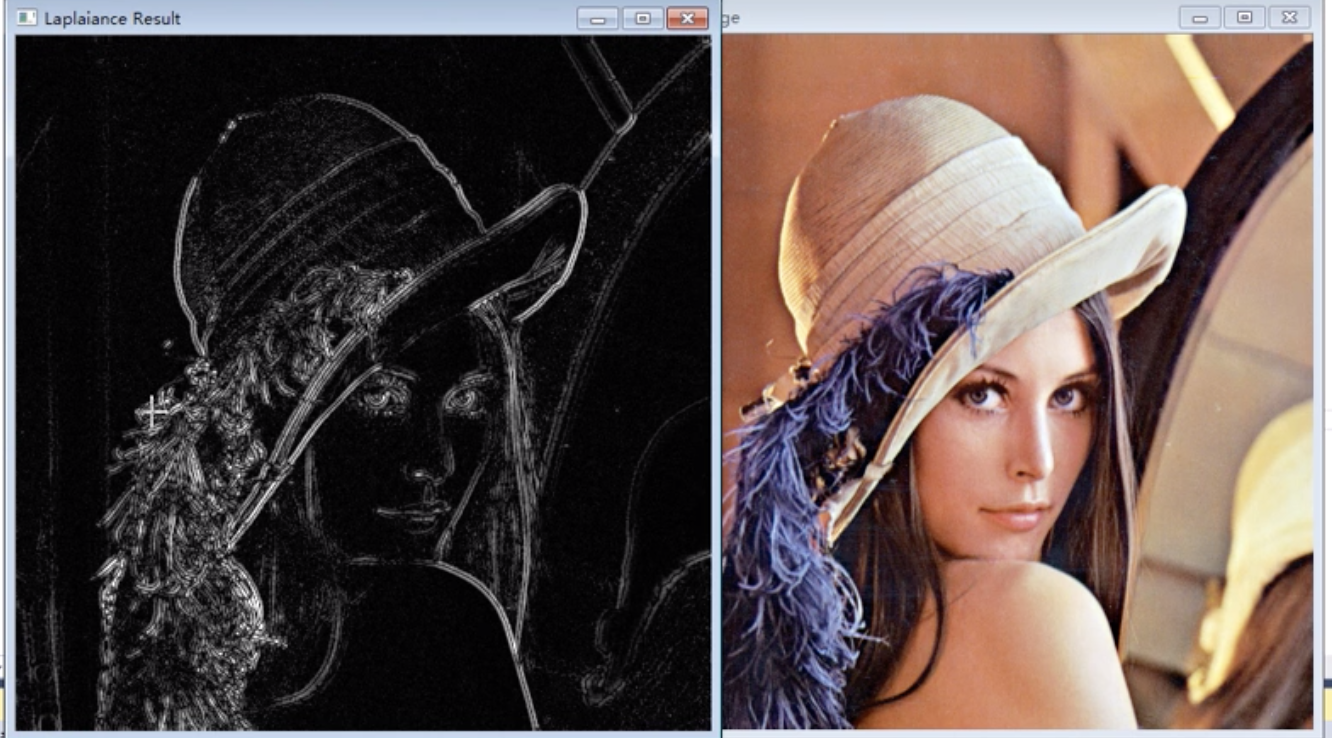Minimize the Laplaiance Result window
1332x738 pixels.
(598, 18)
